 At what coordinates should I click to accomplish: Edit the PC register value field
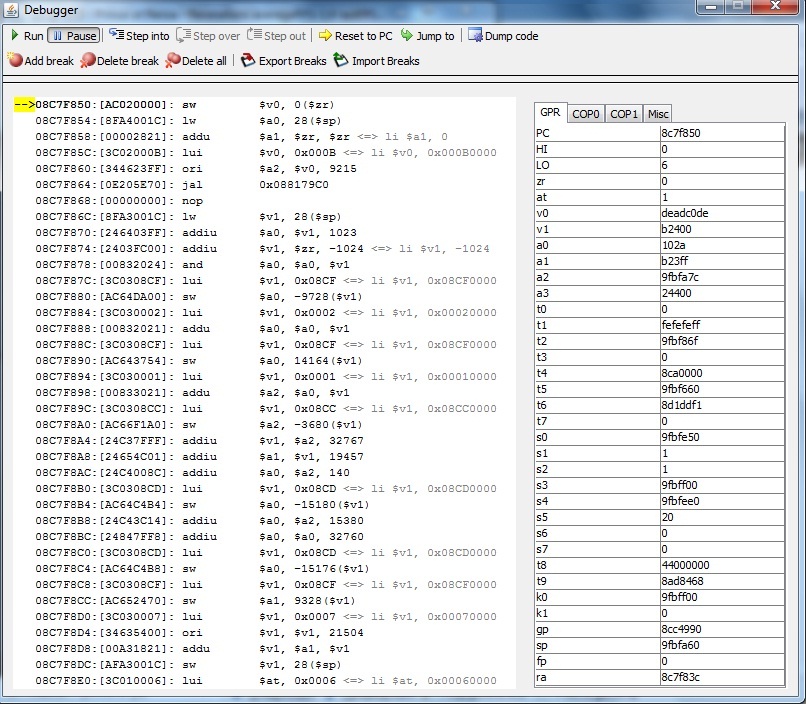(x=720, y=133)
